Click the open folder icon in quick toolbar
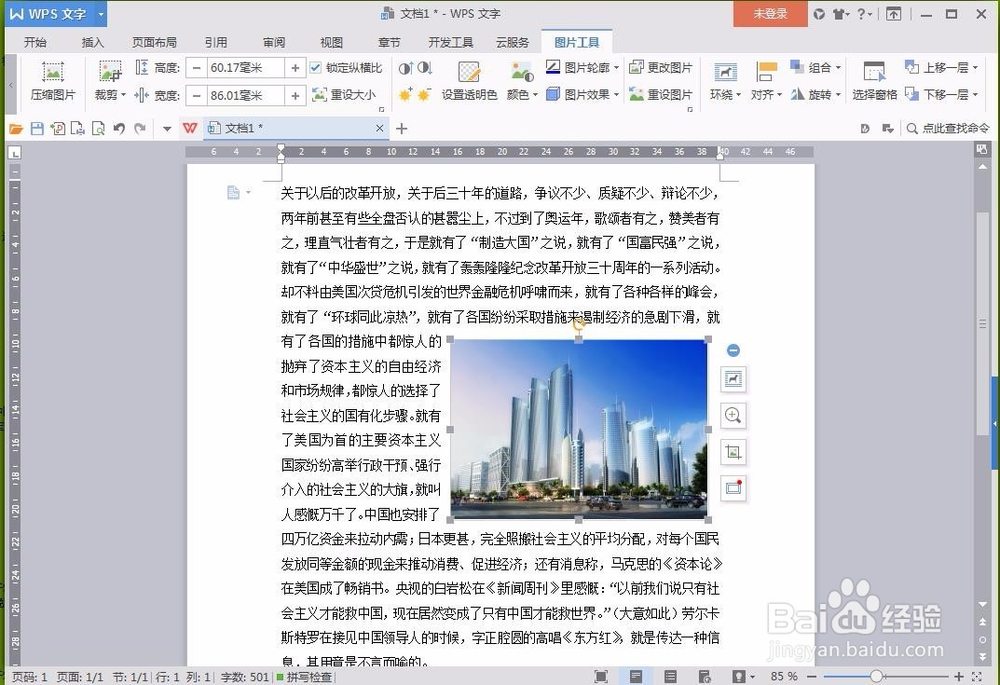1000x685 pixels. click(x=16, y=129)
